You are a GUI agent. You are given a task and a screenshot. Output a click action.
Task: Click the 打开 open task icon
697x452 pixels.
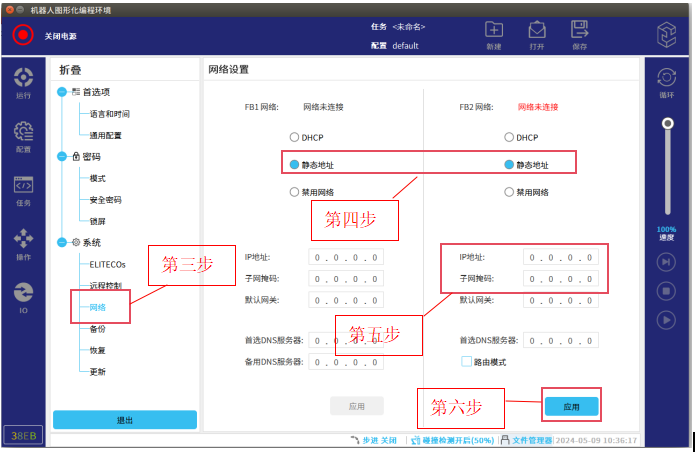point(537,30)
